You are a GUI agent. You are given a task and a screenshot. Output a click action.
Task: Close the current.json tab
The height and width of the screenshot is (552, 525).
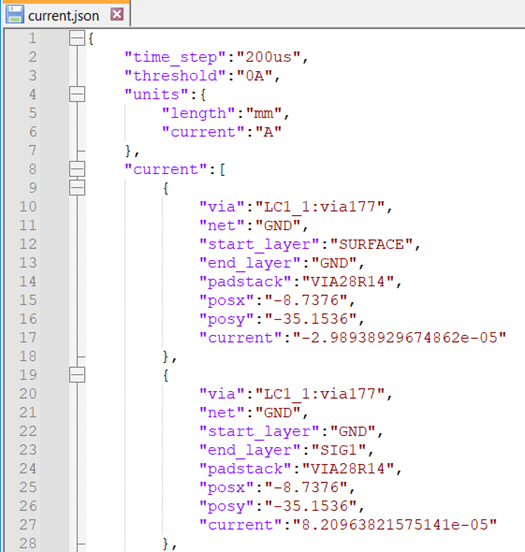click(117, 15)
